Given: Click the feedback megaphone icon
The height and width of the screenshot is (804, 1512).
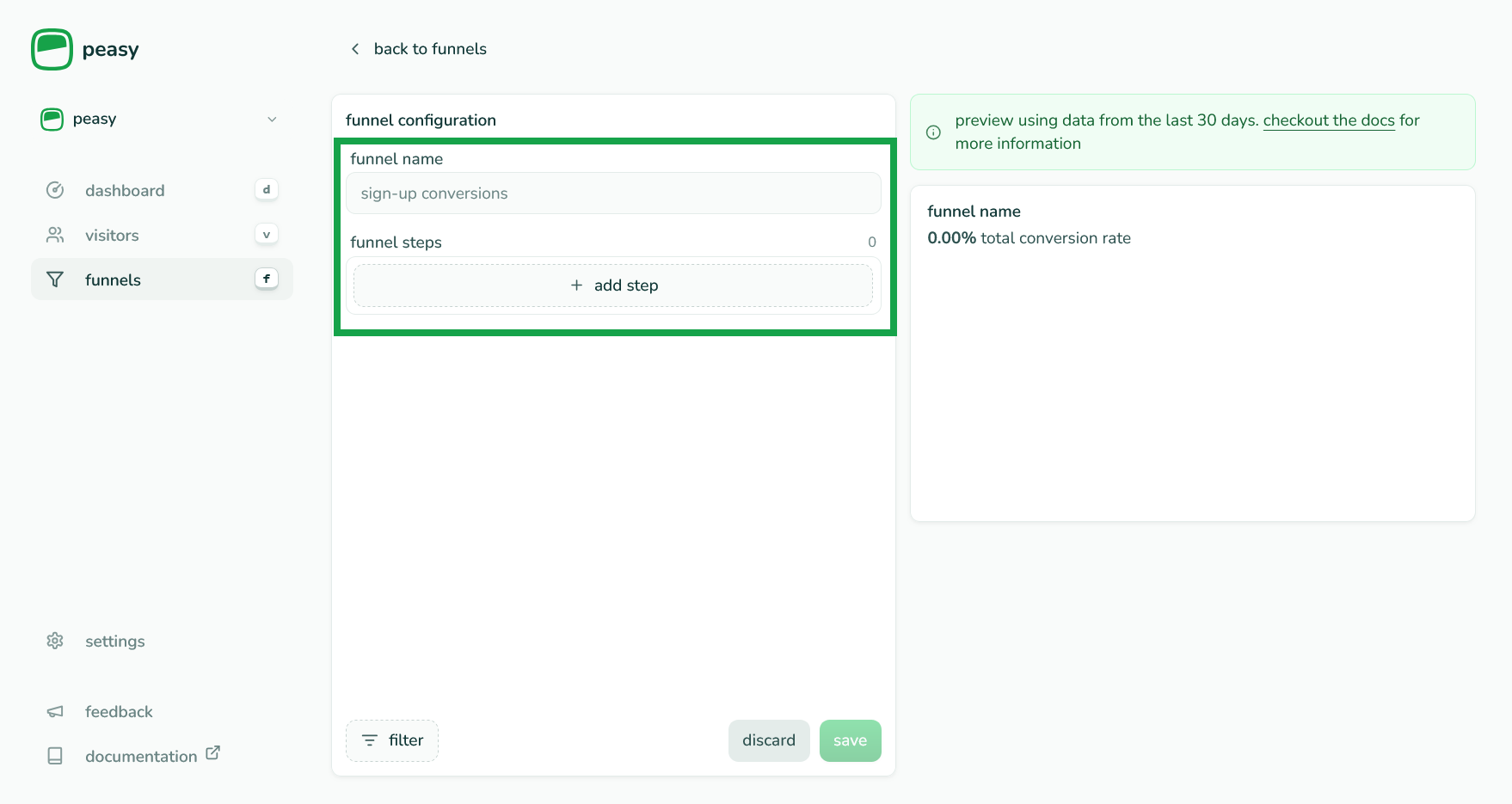Looking at the screenshot, I should click(55, 711).
